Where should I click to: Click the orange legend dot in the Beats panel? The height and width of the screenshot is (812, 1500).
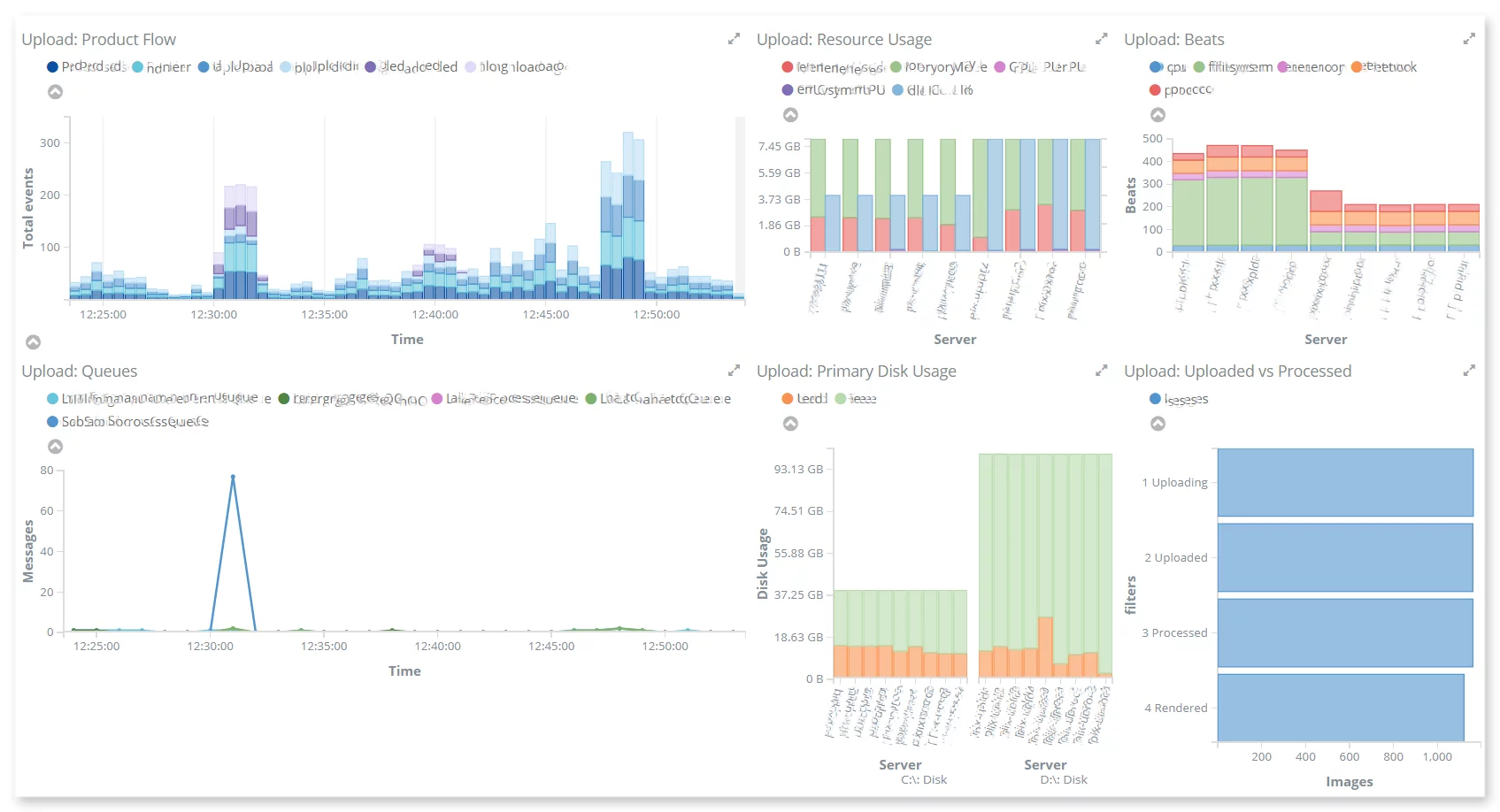tap(1356, 67)
